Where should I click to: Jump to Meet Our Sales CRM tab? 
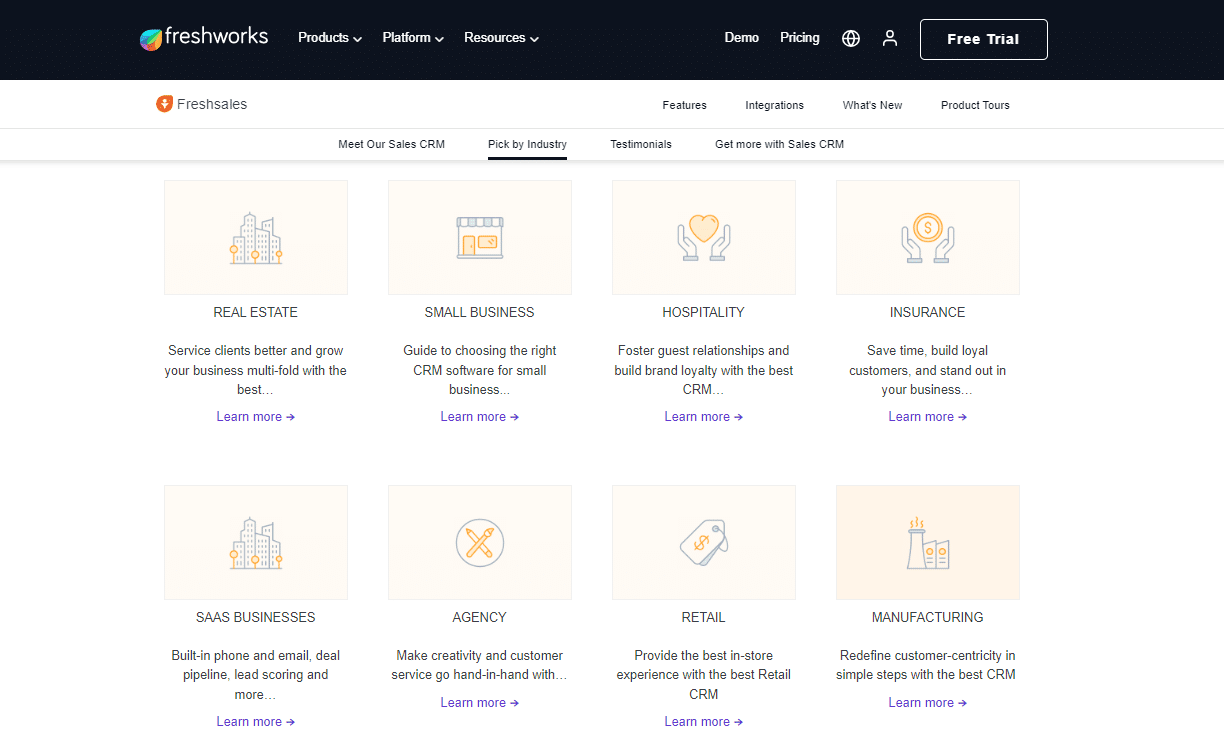[x=392, y=144]
